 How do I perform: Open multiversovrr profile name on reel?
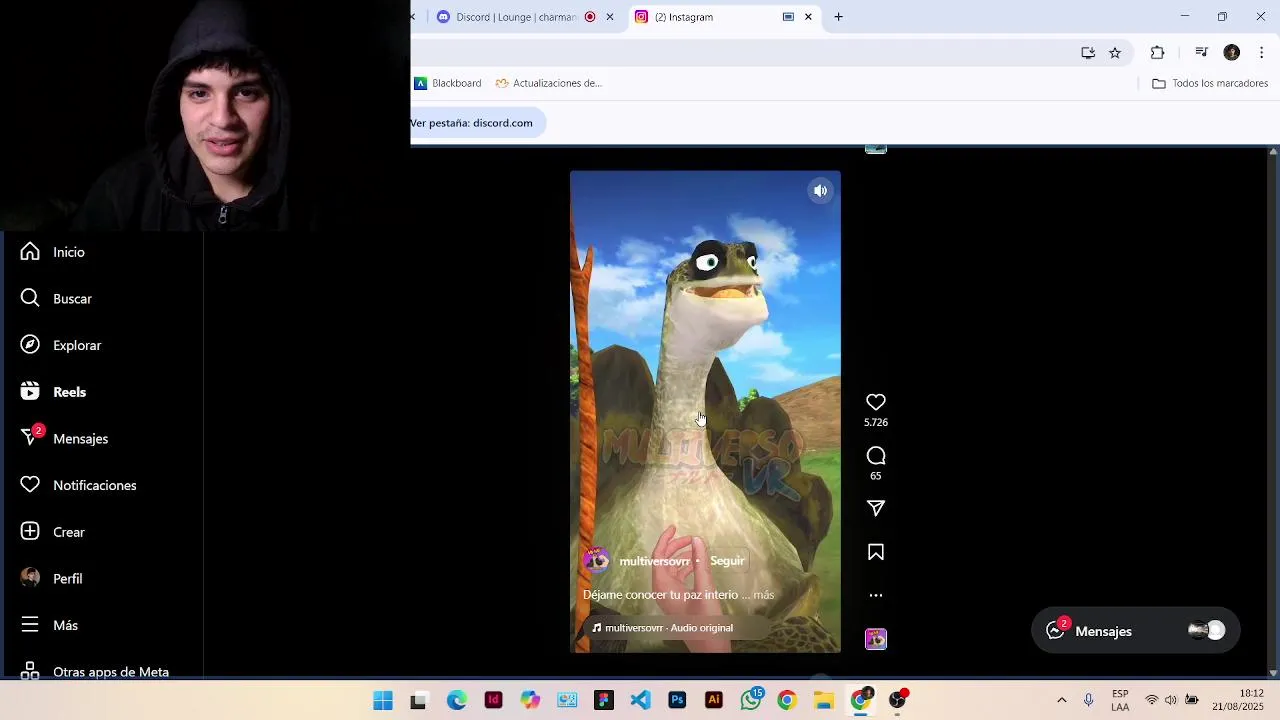coord(654,561)
